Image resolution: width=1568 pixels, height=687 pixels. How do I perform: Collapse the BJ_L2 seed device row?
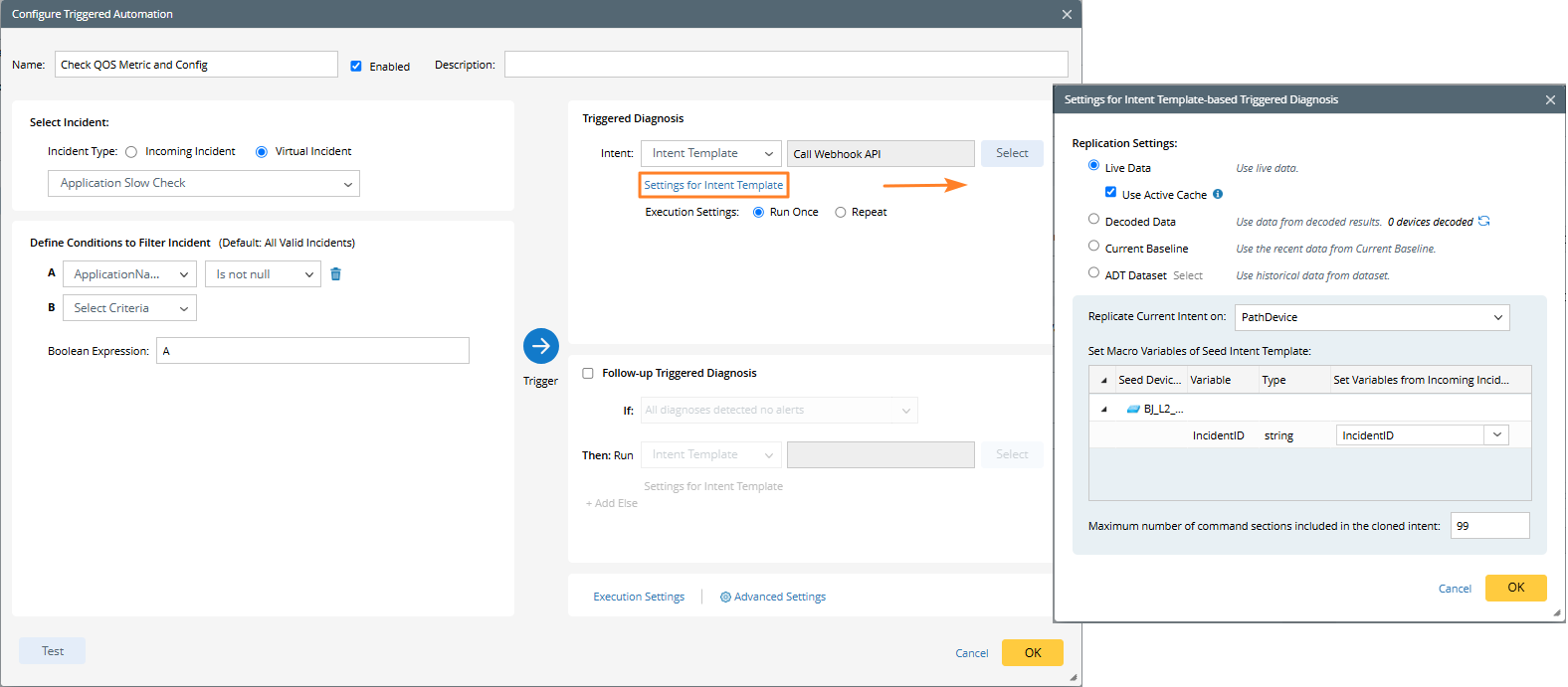click(x=1103, y=409)
